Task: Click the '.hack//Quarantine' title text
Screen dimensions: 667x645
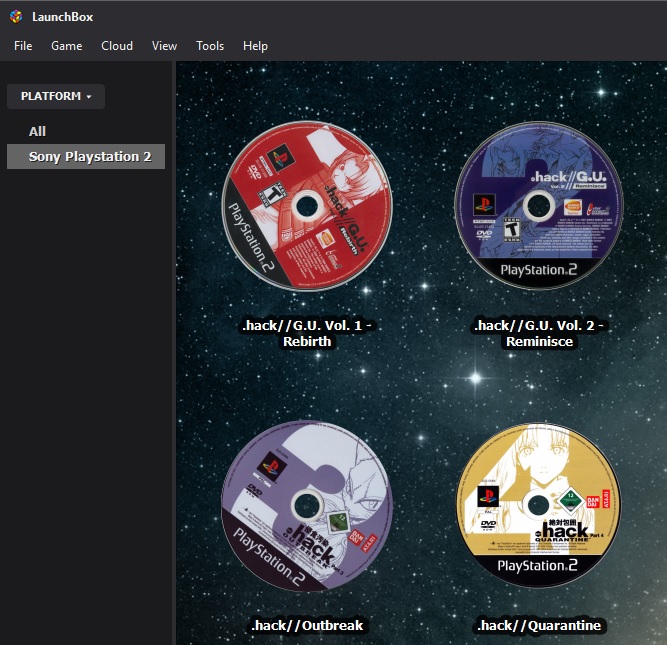Action: coord(539,625)
